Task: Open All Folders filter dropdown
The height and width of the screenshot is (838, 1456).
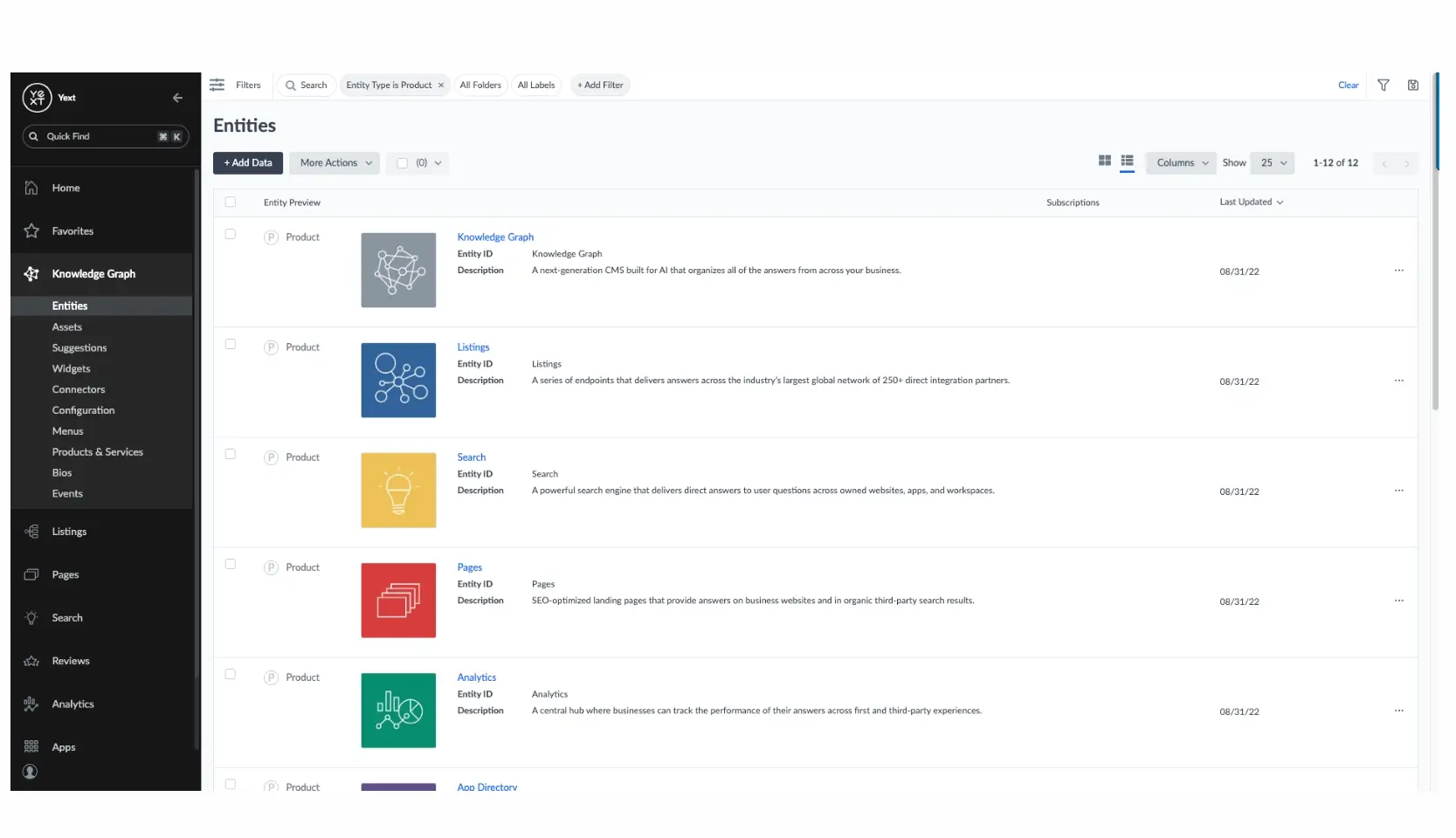Action: coord(480,86)
